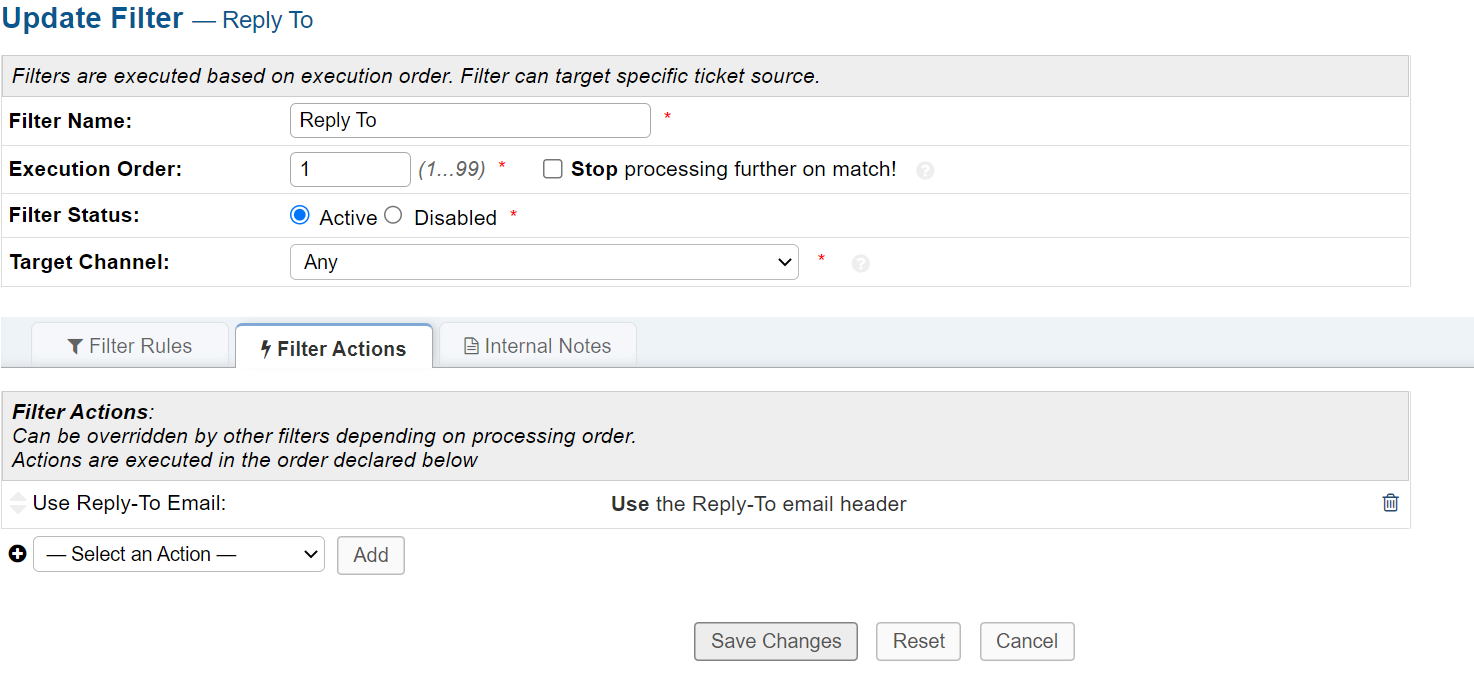Open the Target Channel dropdown

point(544,262)
